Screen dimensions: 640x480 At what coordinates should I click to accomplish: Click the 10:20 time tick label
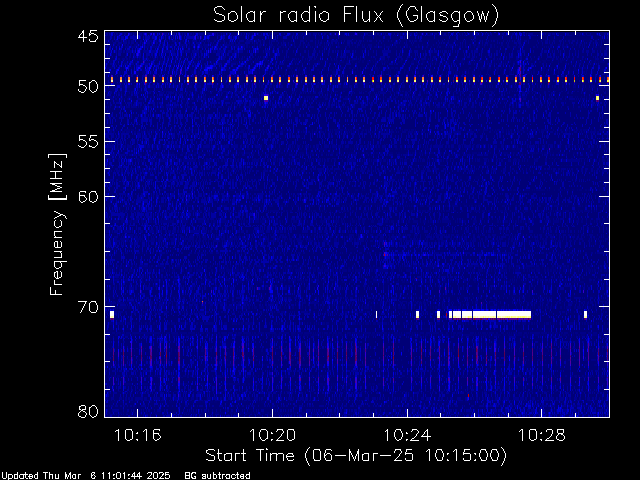(x=272, y=435)
